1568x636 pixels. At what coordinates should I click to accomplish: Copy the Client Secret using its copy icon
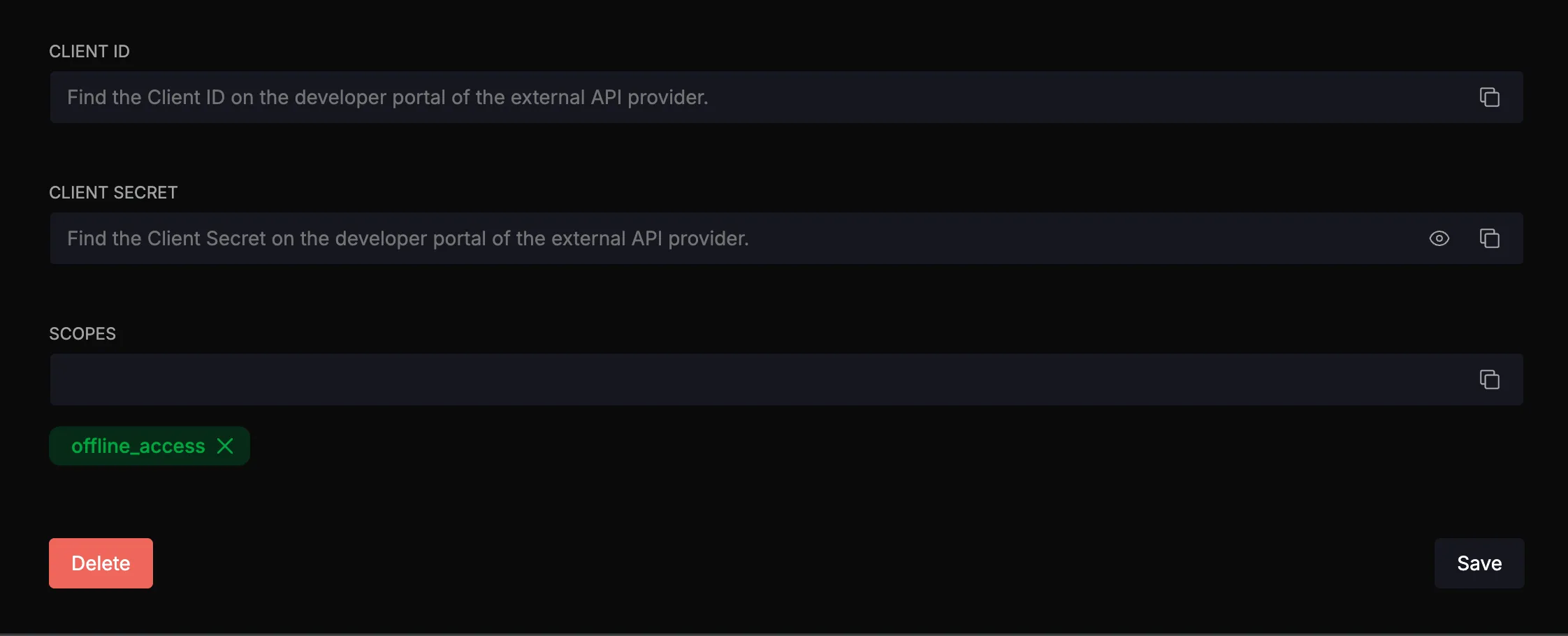click(x=1490, y=238)
